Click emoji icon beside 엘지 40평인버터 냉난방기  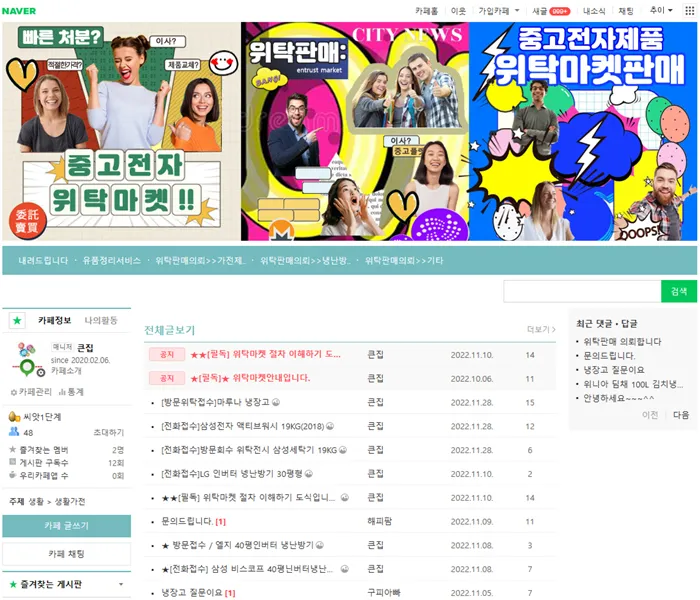[x=320, y=545]
